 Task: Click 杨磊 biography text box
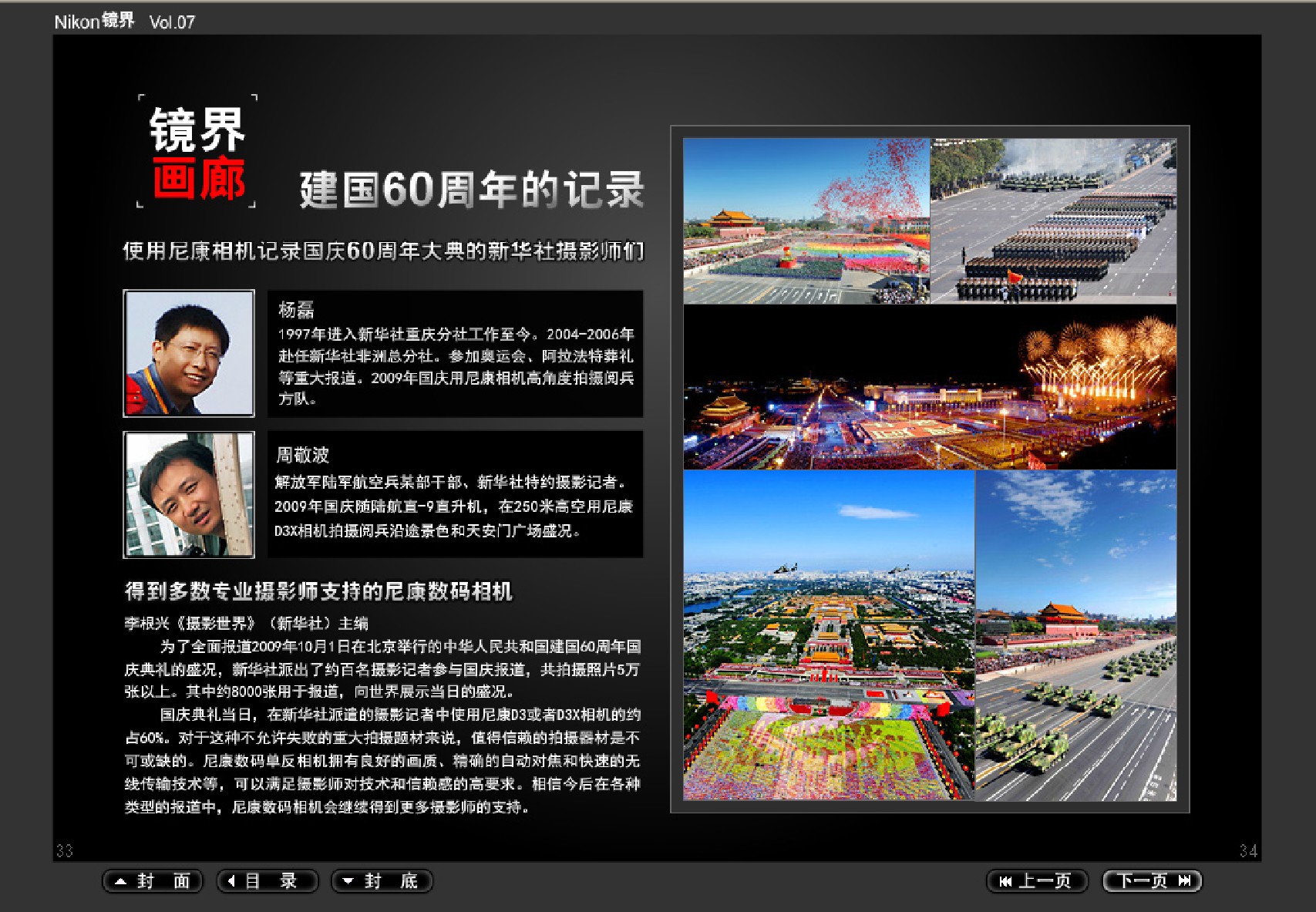tap(455, 353)
